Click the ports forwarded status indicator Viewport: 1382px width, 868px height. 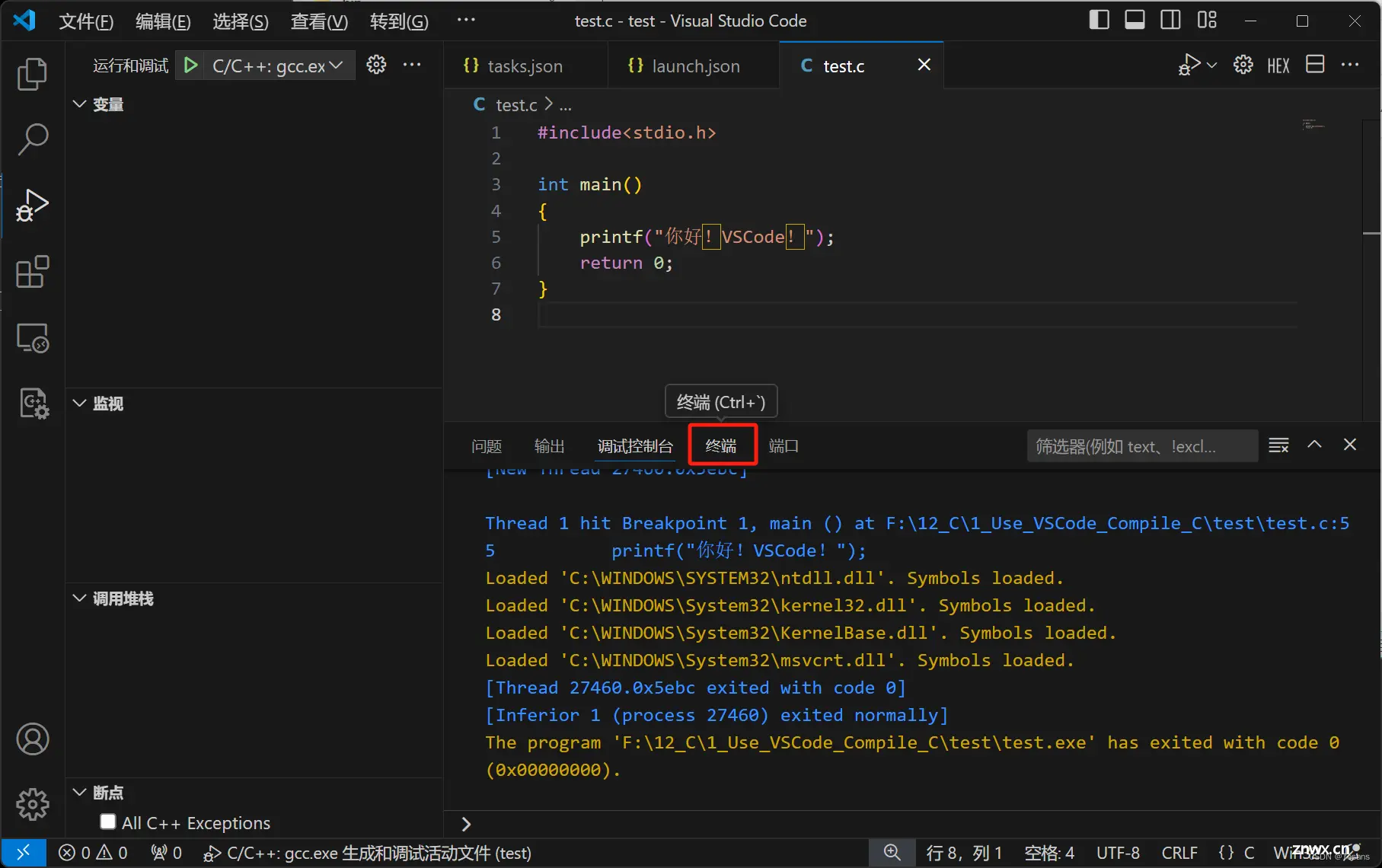tap(166, 853)
